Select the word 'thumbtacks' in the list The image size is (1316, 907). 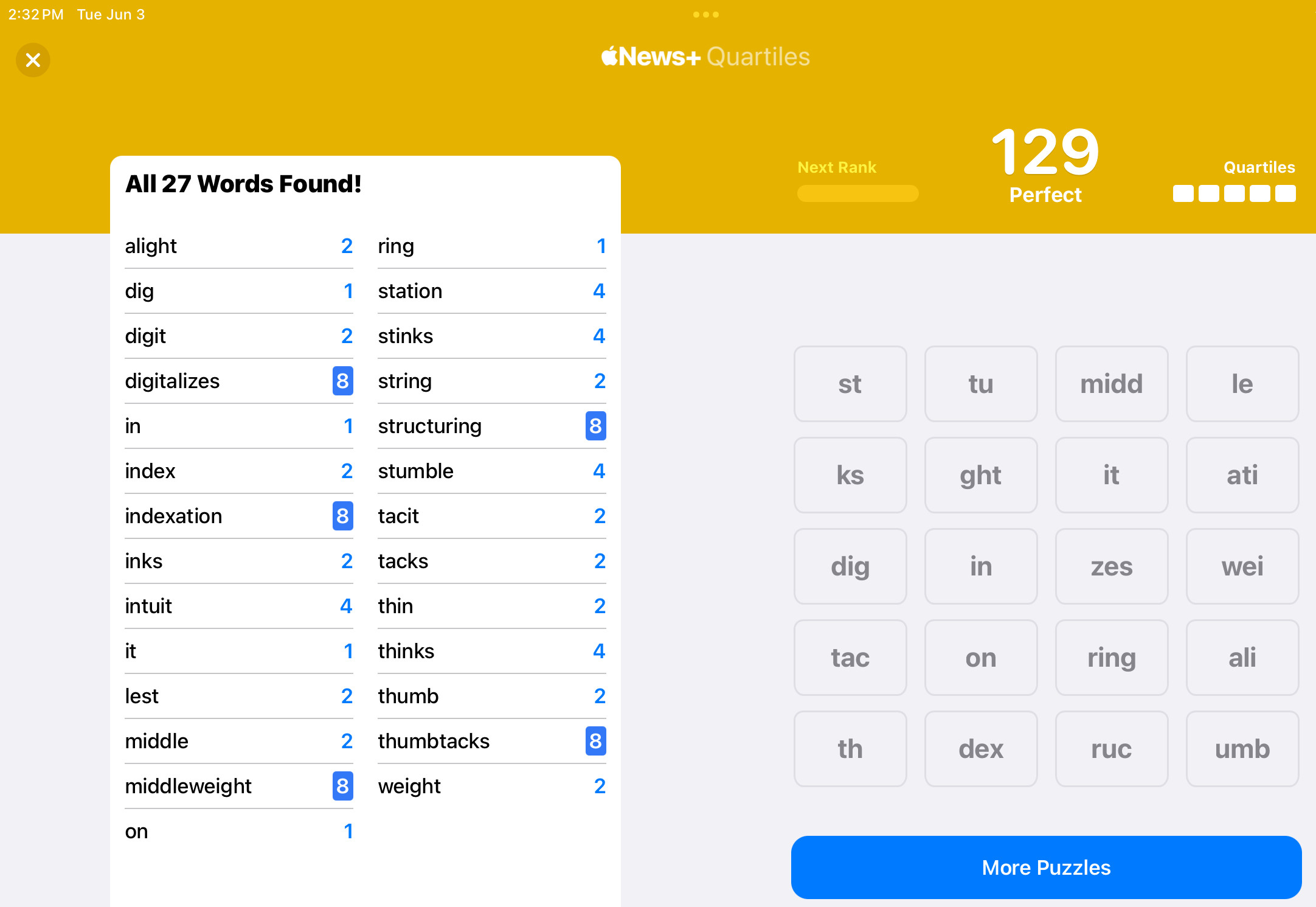click(434, 741)
